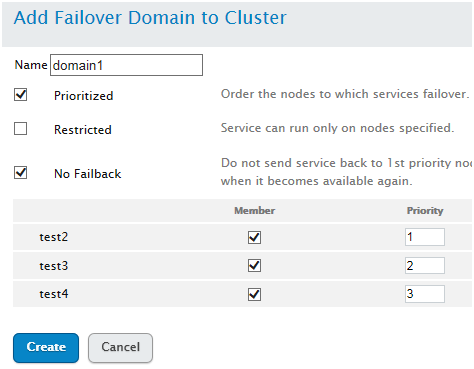This screenshot has height=369, width=474.
Task: Click the Member column header
Action: [255, 211]
